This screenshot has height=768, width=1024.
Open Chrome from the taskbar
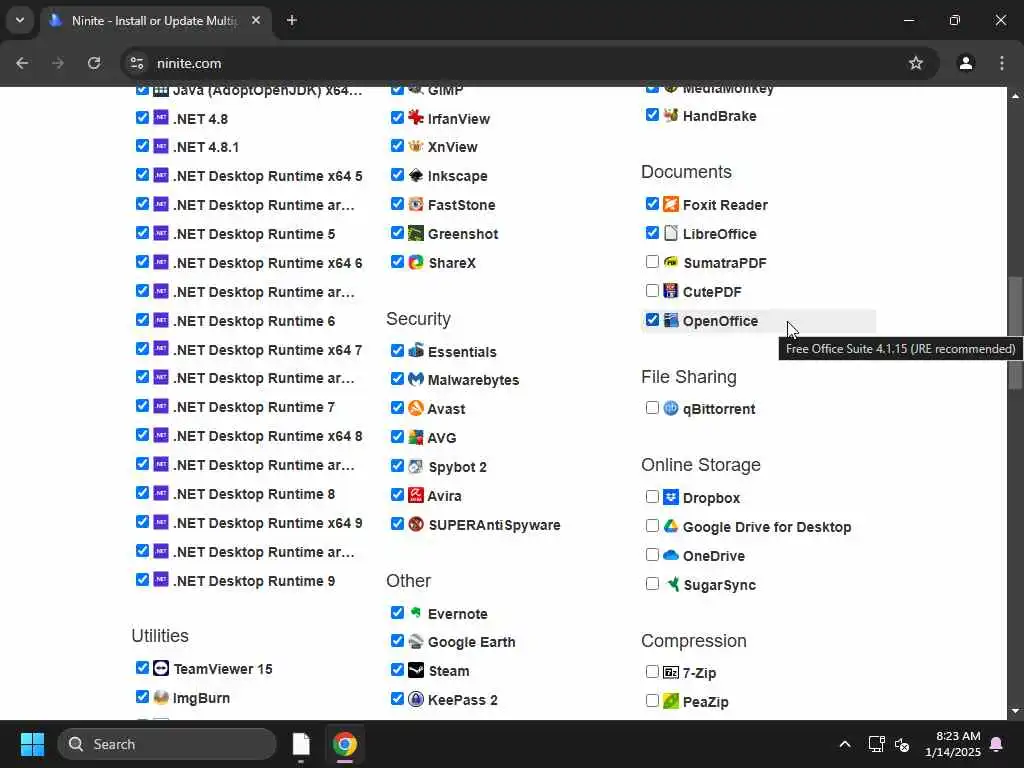coord(344,744)
